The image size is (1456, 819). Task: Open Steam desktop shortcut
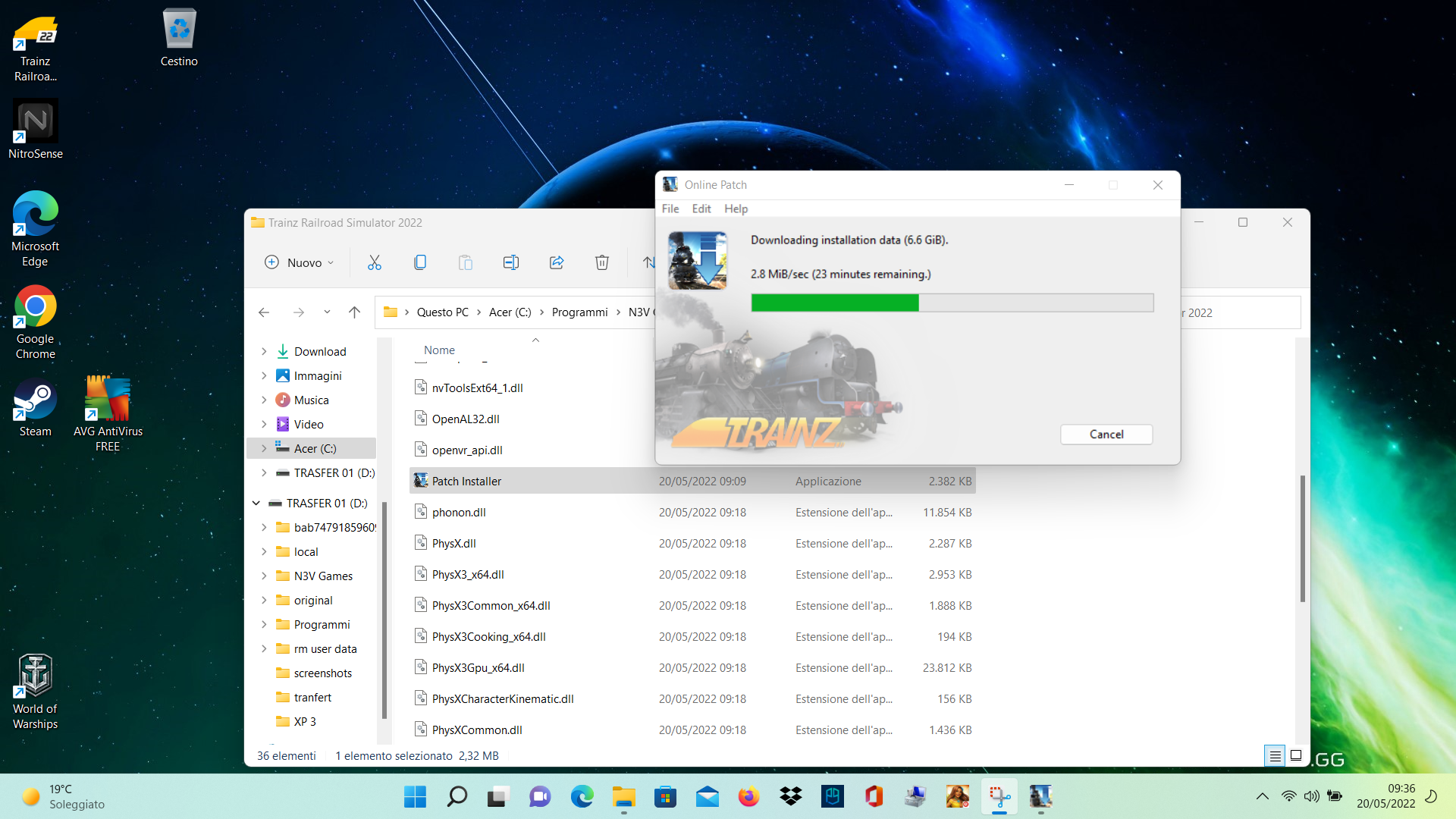pos(36,408)
